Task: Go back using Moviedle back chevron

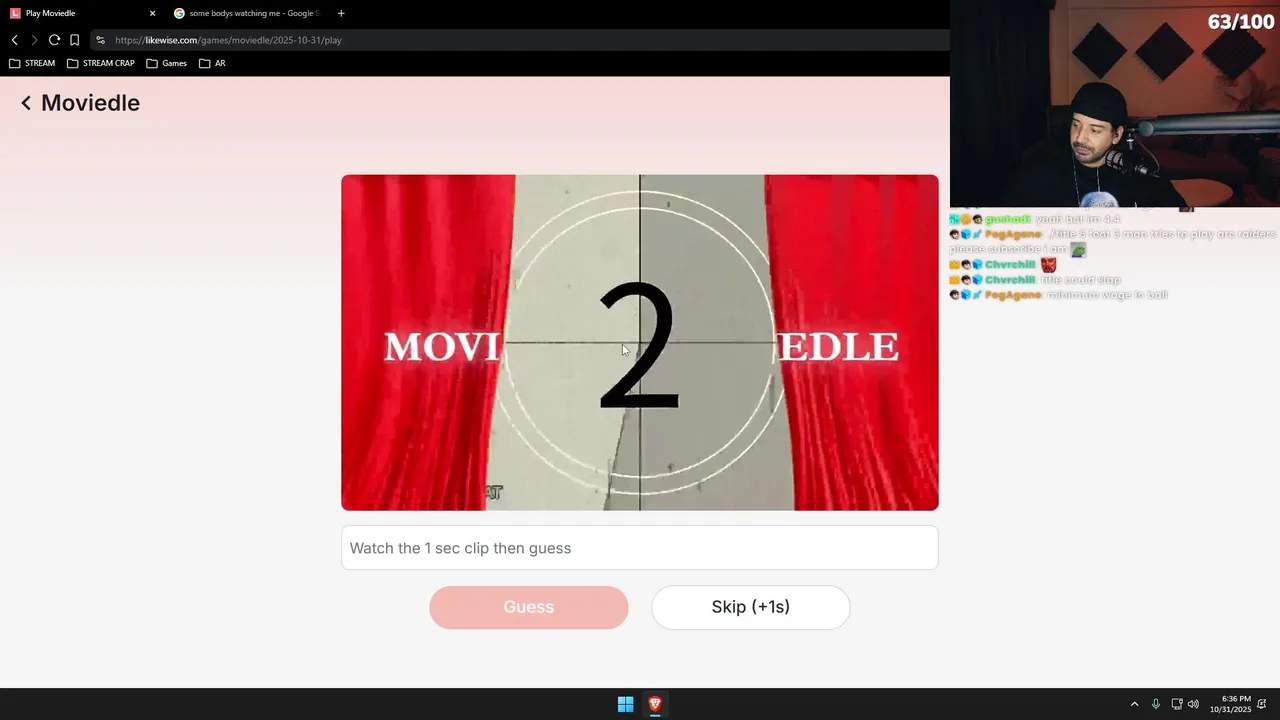Action: click(26, 103)
